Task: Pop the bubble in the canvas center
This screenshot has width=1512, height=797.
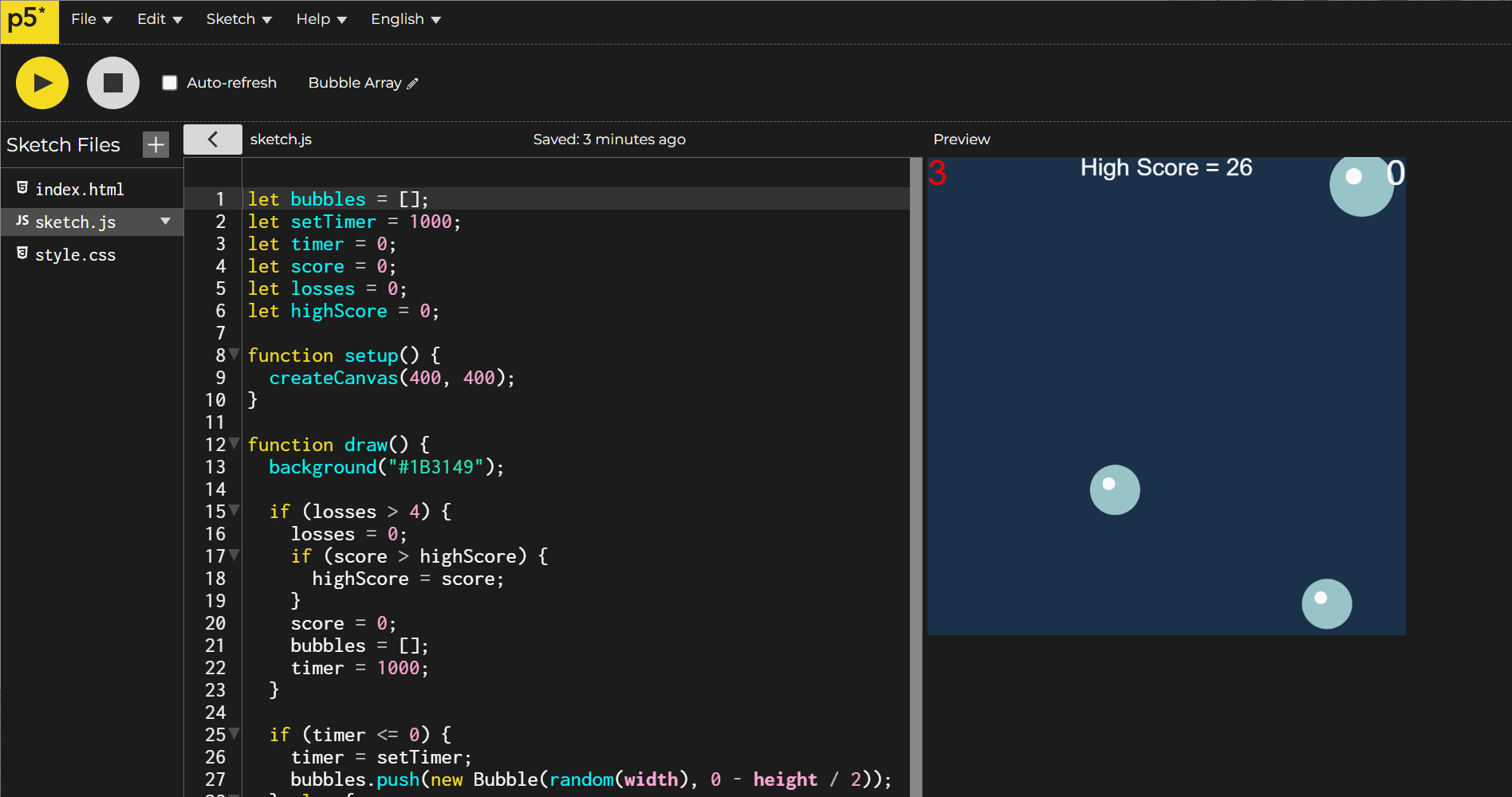Action: [x=1114, y=489]
